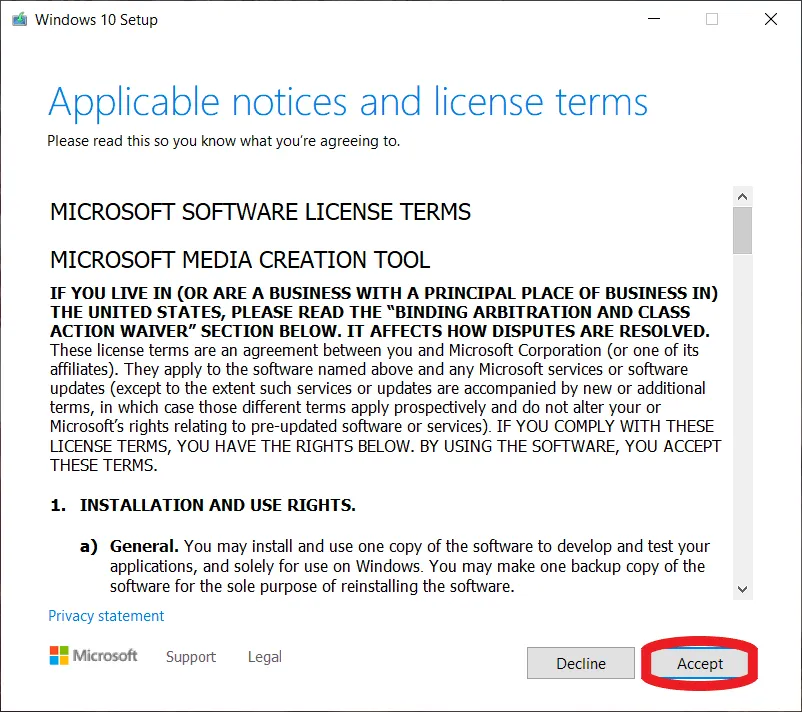This screenshot has height=712, width=802.
Task: Click the scroll down arrow of license text
Action: point(742,590)
